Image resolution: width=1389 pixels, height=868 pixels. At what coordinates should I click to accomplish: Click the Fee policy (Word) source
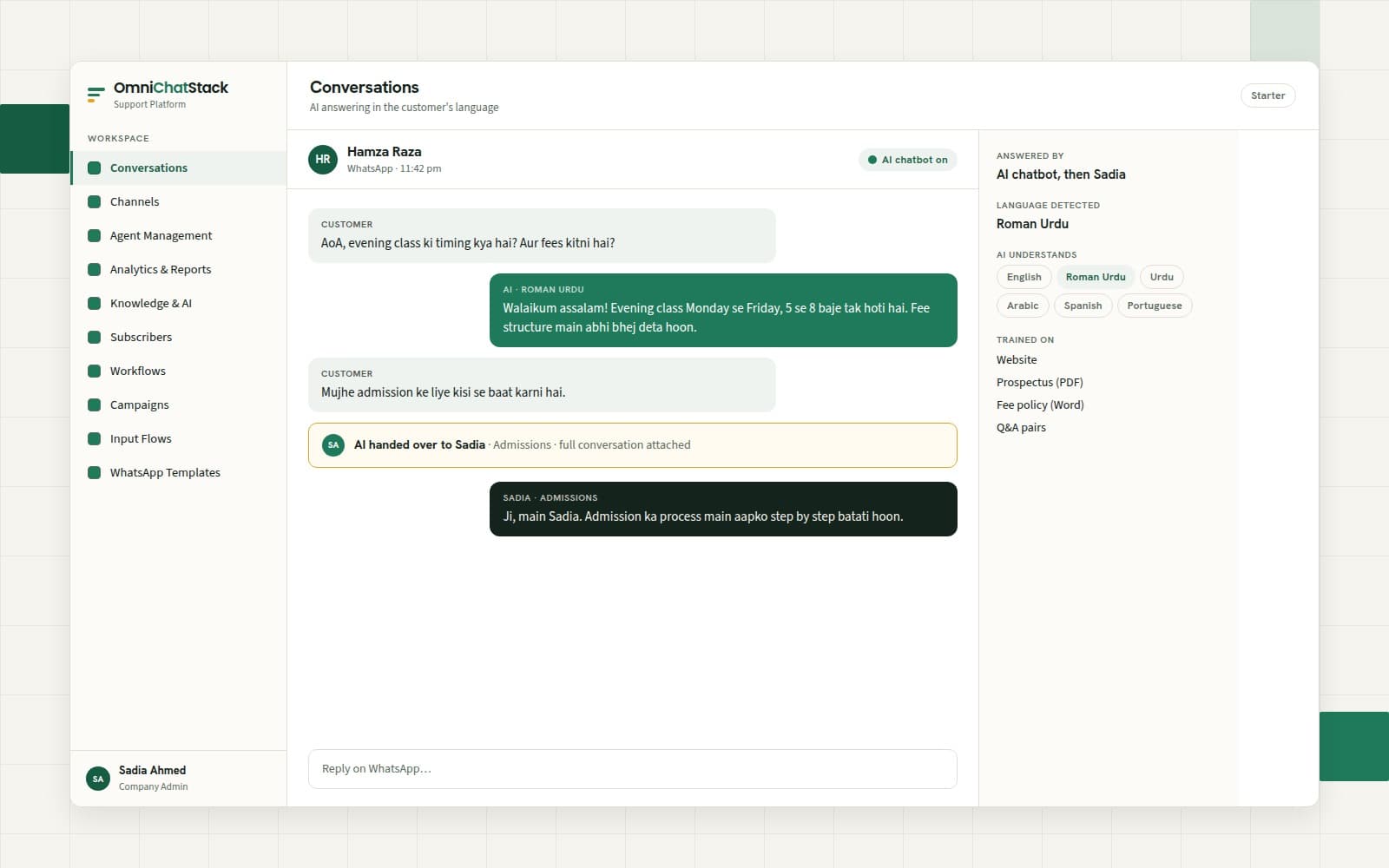[1040, 405]
